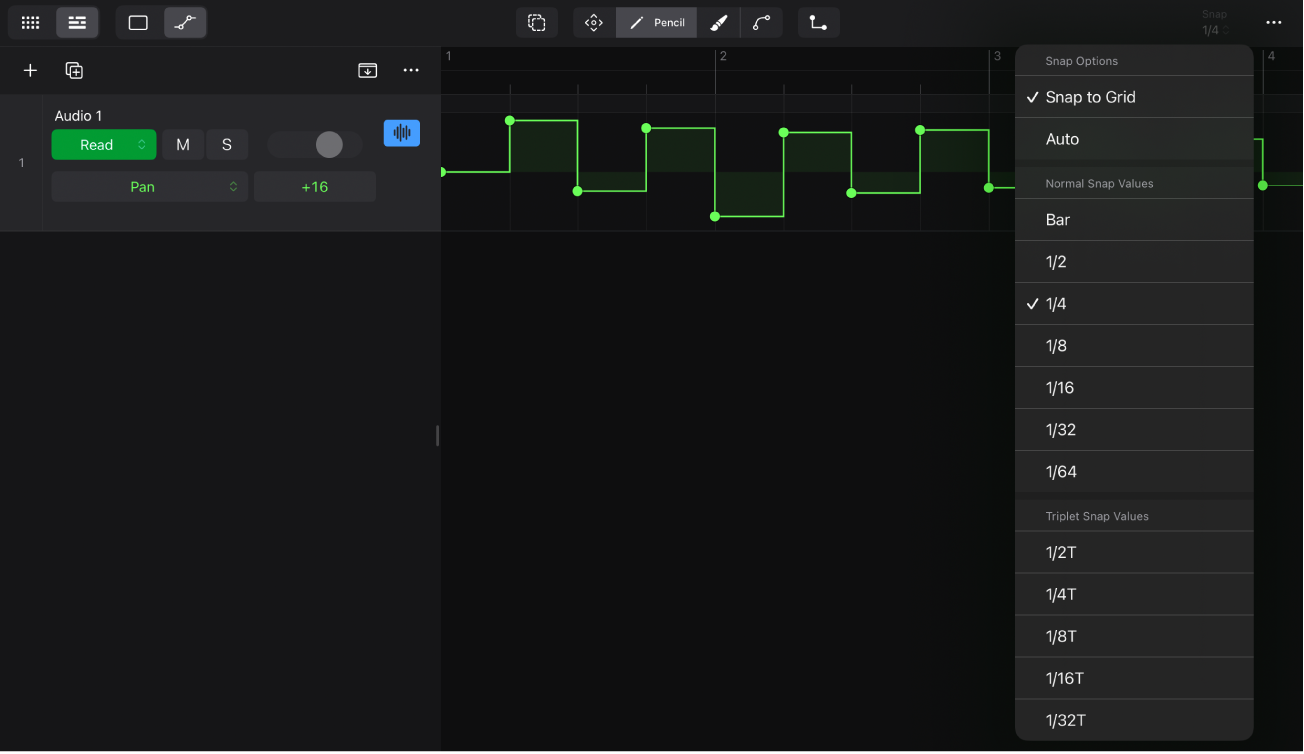Enable Snap to Grid in Snap Options
This screenshot has width=1304, height=754.
(x=1090, y=97)
